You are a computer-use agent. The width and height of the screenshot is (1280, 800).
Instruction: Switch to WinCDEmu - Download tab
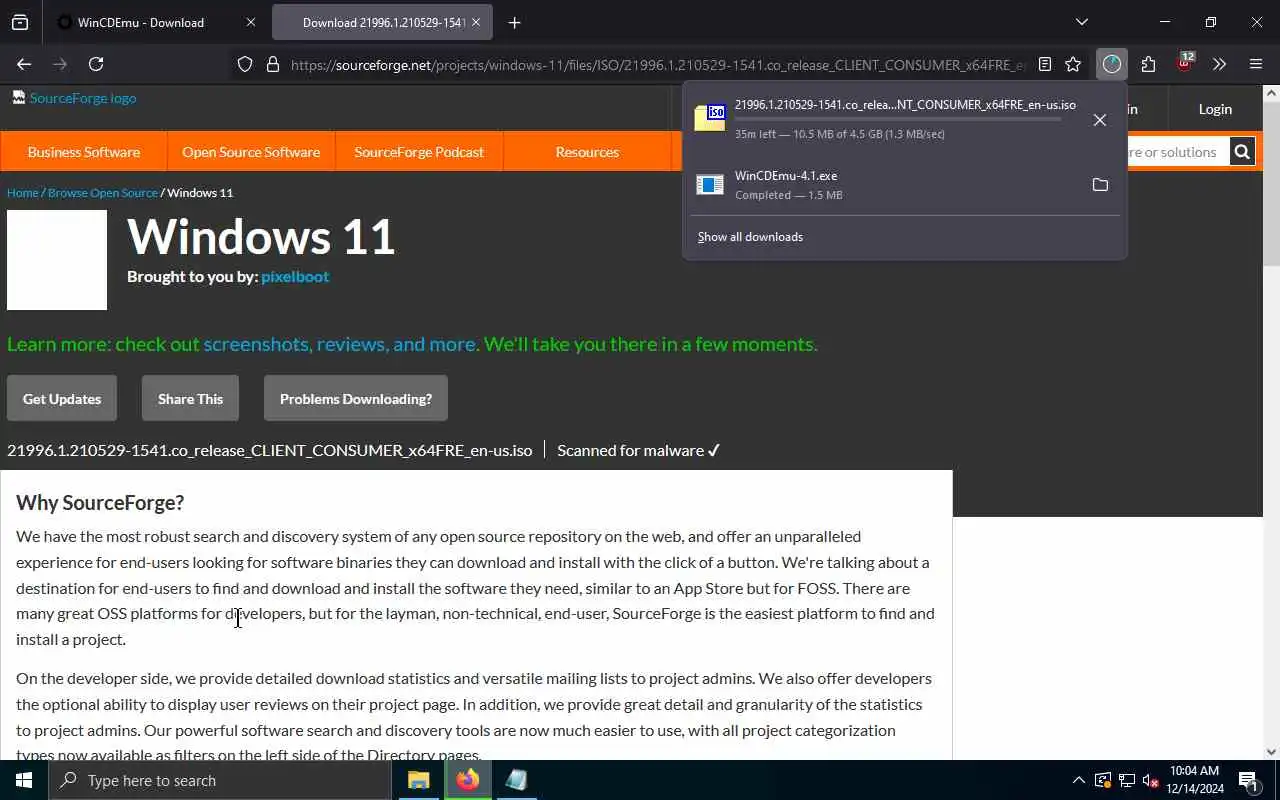tap(141, 22)
